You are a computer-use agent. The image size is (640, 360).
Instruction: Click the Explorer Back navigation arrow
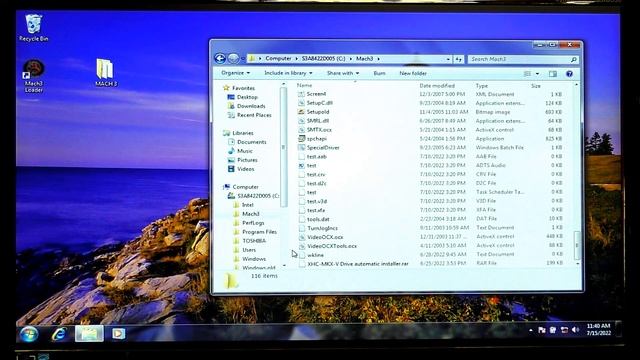tap(220, 59)
